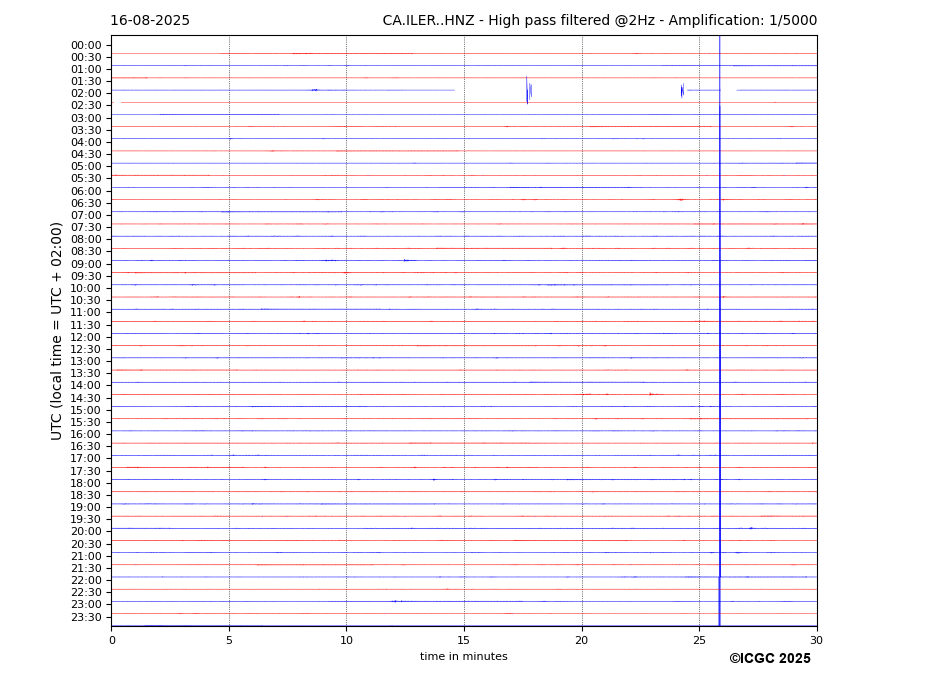Image resolution: width=927 pixels, height=696 pixels.
Task: Click the 00:00 time label
Action: point(86,46)
